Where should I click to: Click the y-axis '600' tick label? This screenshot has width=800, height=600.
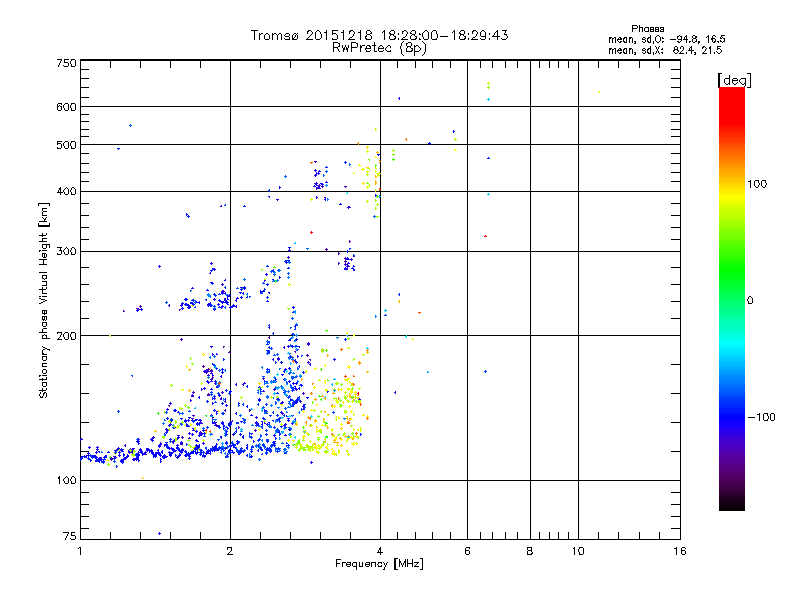tap(66, 107)
